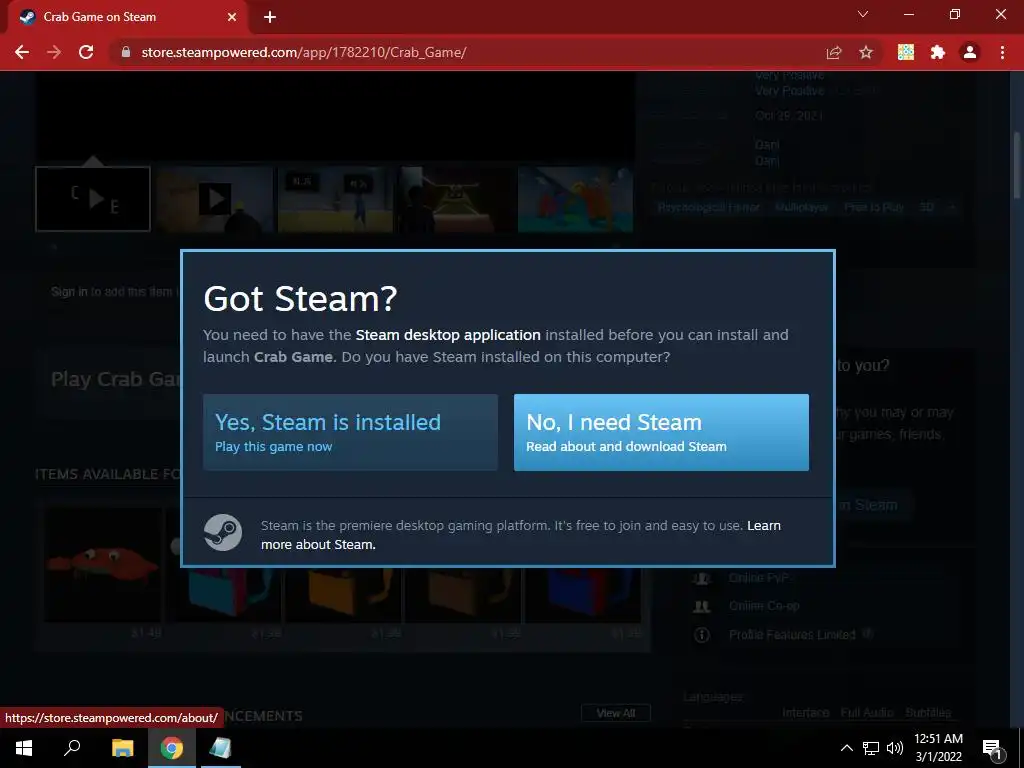The image size is (1024, 768).
Task: Bookmark this page with the star icon
Action: [x=866, y=52]
